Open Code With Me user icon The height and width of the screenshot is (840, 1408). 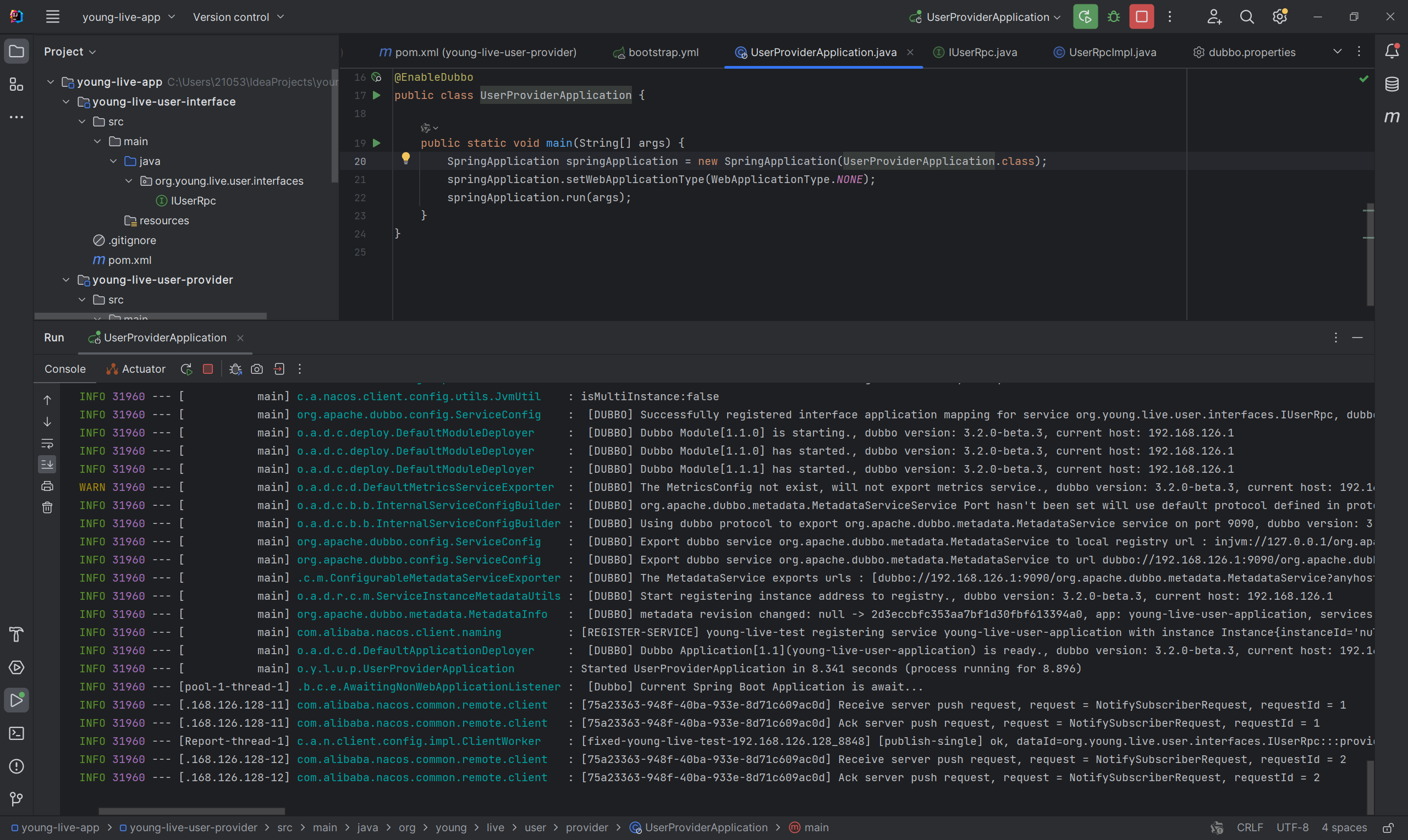1214,17
